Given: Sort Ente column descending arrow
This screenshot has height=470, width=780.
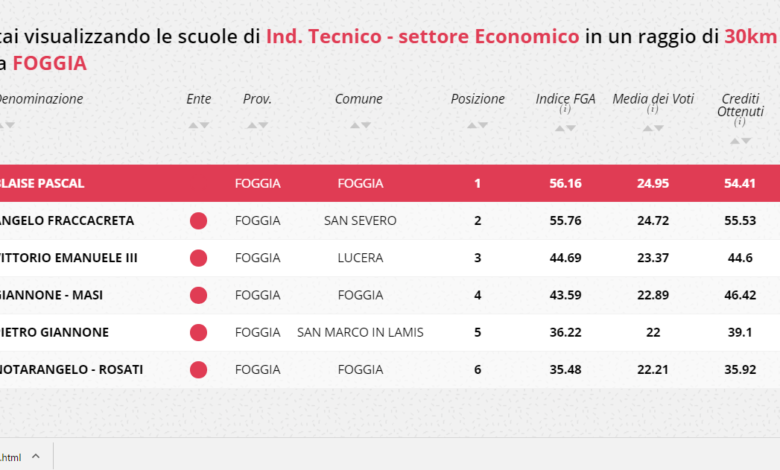Looking at the screenshot, I should coord(204,125).
